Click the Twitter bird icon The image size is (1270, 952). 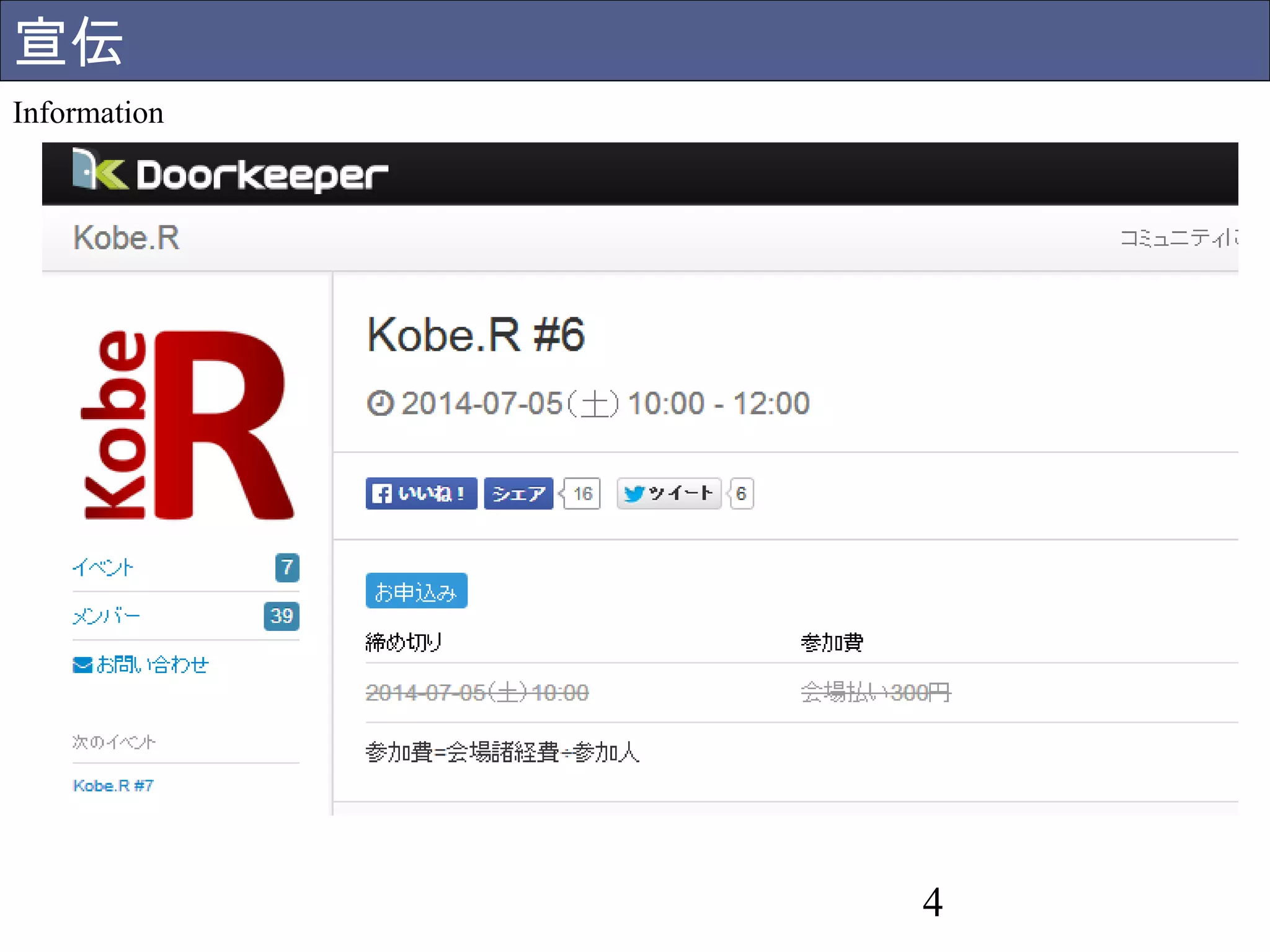pyautogui.click(x=634, y=494)
